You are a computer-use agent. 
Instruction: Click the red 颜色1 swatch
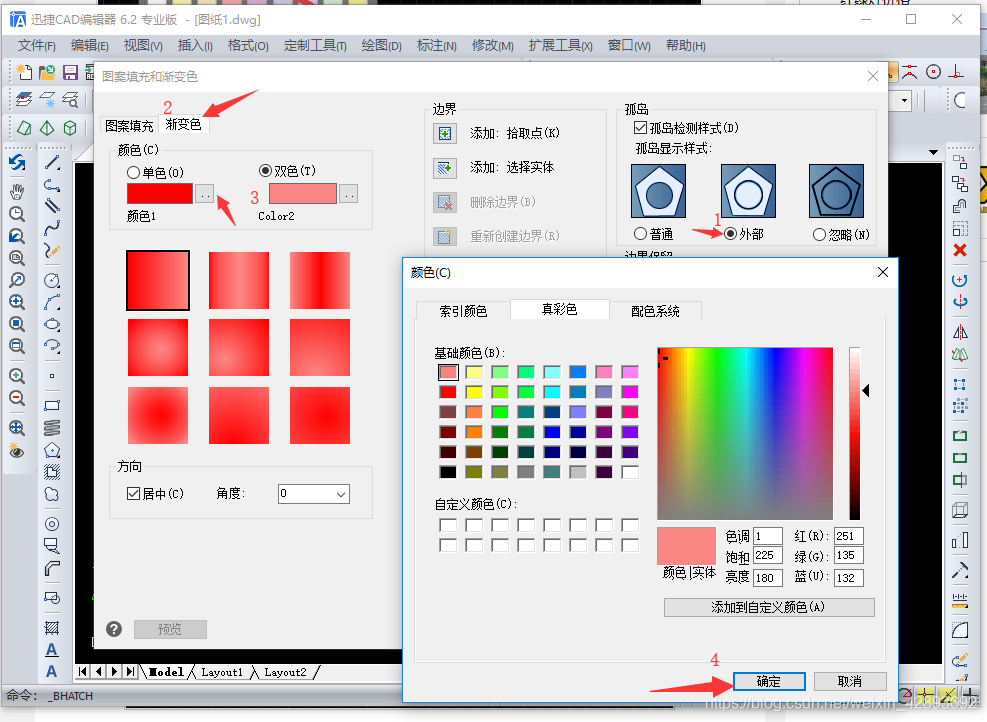pyautogui.click(x=160, y=194)
